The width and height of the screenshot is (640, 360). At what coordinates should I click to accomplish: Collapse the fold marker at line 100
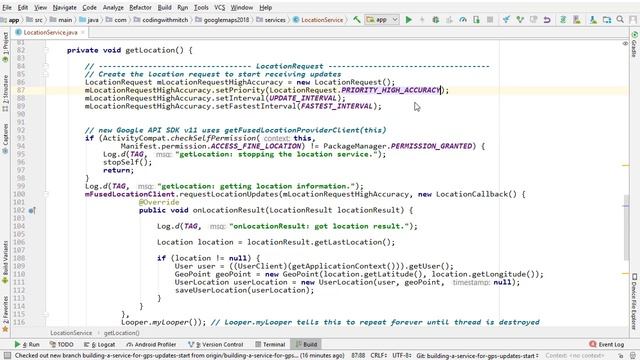click(x=46, y=194)
